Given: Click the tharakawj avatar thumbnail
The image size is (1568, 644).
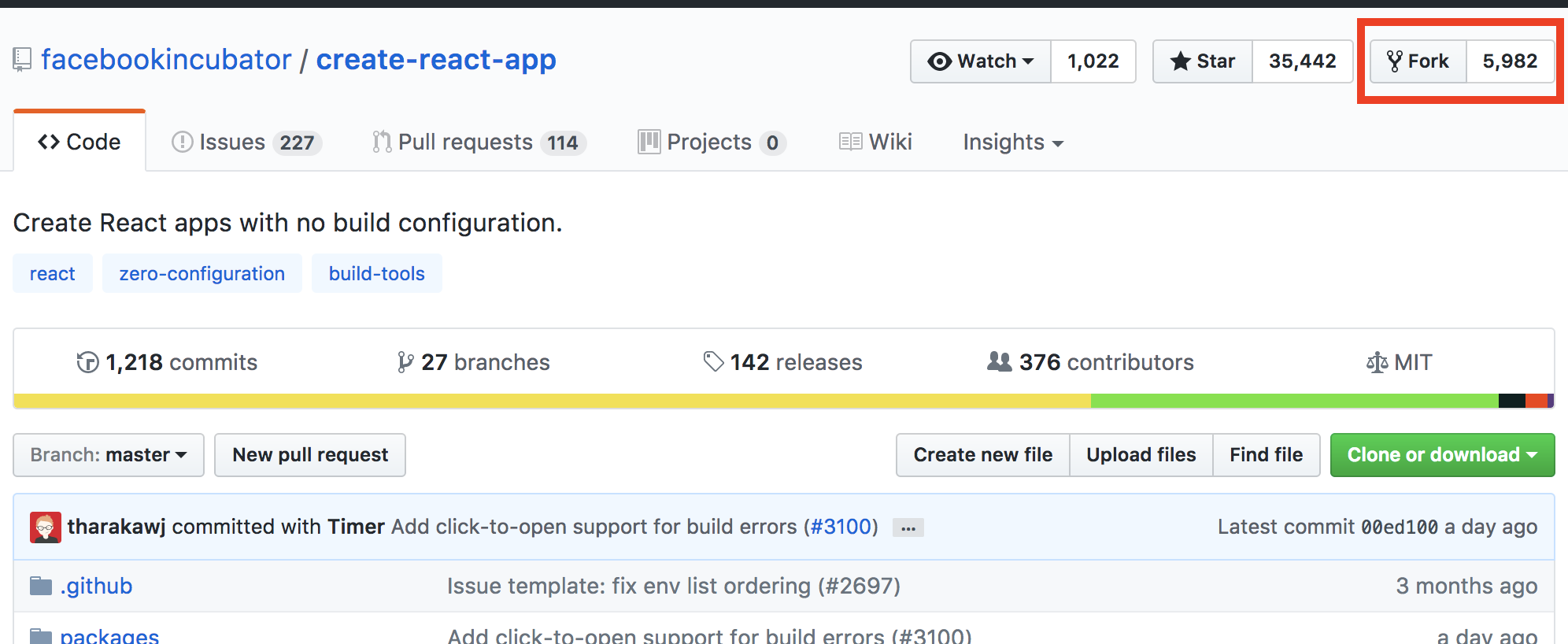Looking at the screenshot, I should pos(46,527).
